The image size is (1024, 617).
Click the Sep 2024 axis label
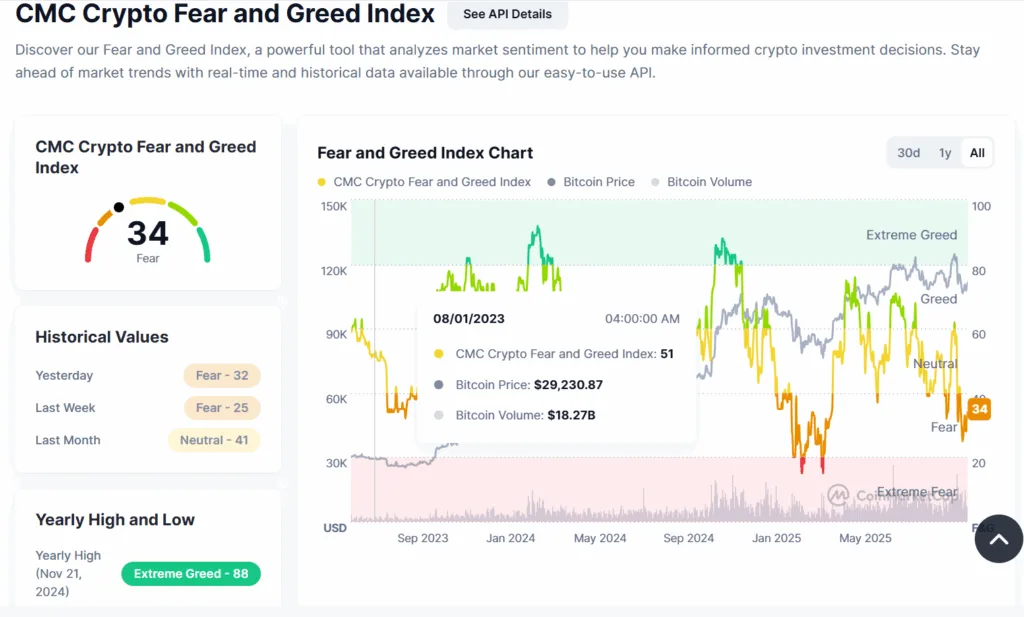(689, 538)
